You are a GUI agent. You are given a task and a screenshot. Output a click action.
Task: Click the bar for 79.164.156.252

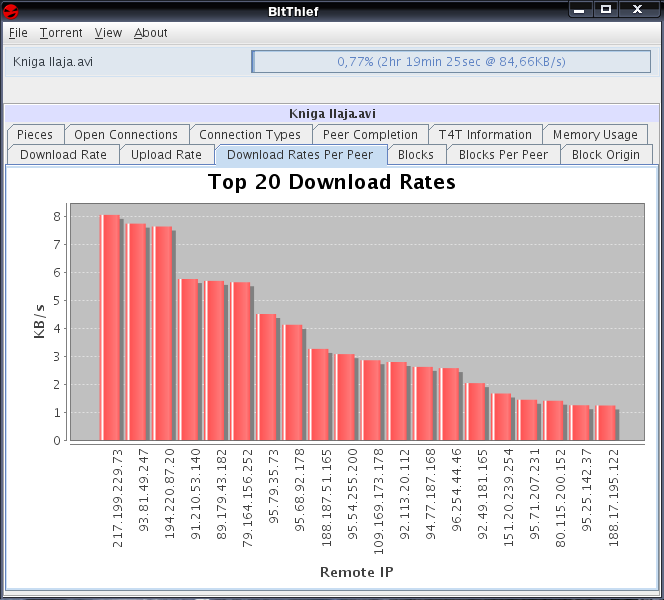pyautogui.click(x=240, y=362)
